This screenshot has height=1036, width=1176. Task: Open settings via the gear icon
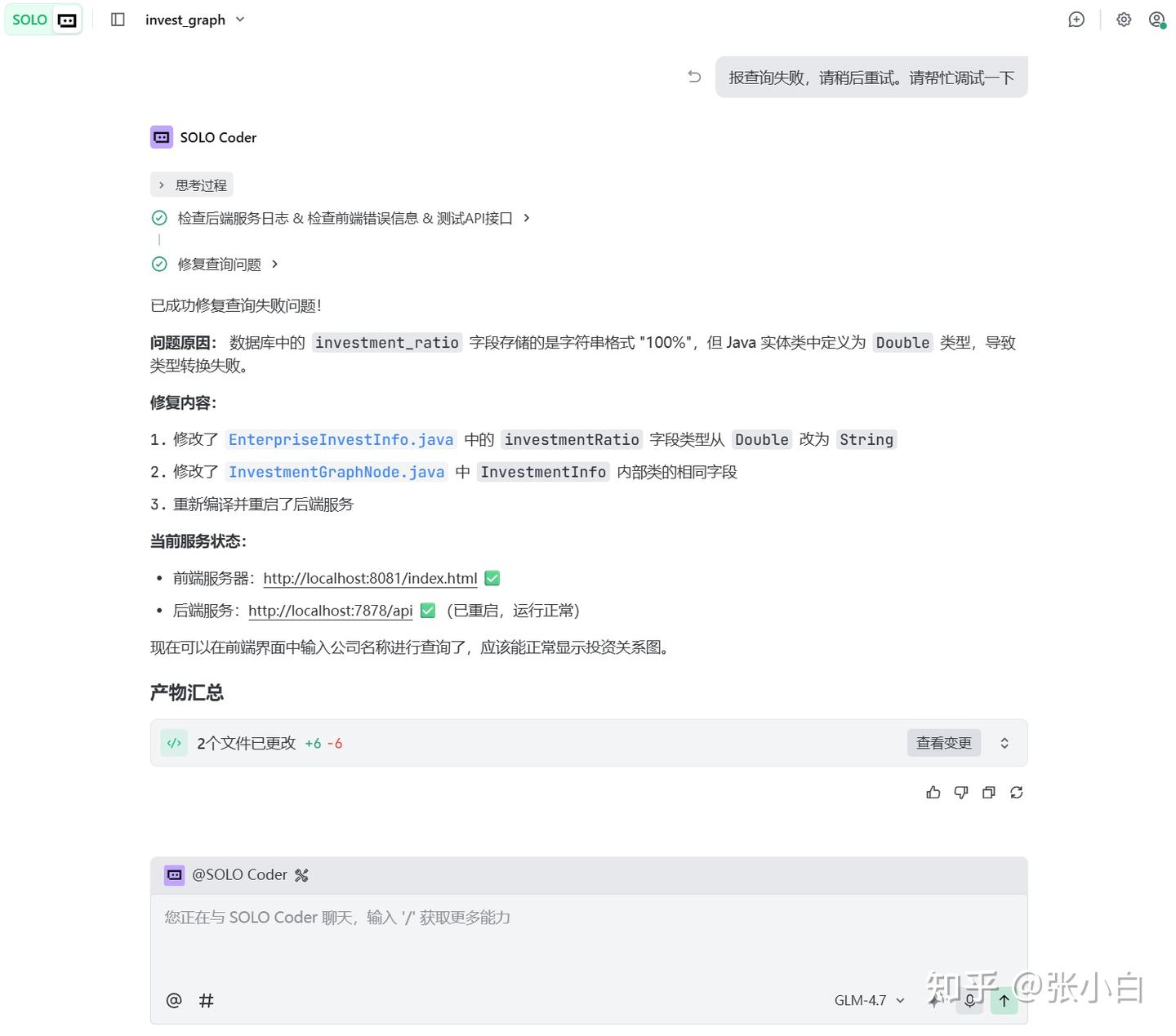1124,20
